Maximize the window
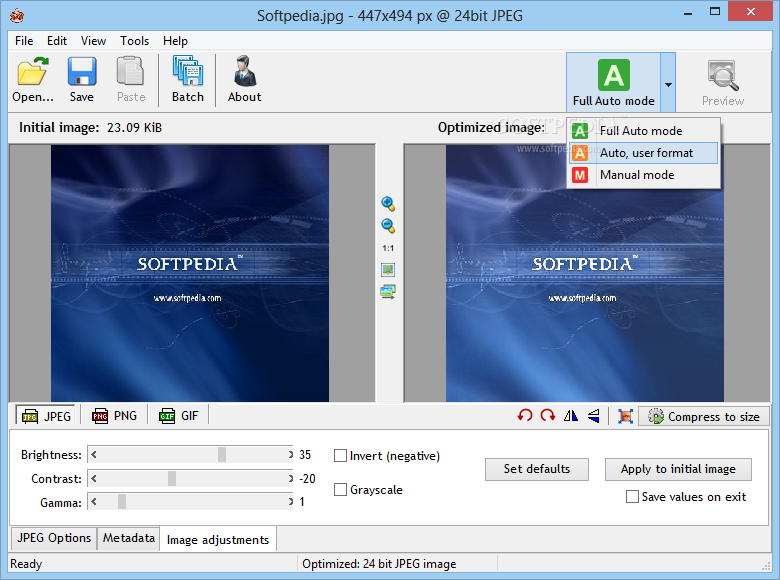The image size is (780, 580). click(x=715, y=12)
